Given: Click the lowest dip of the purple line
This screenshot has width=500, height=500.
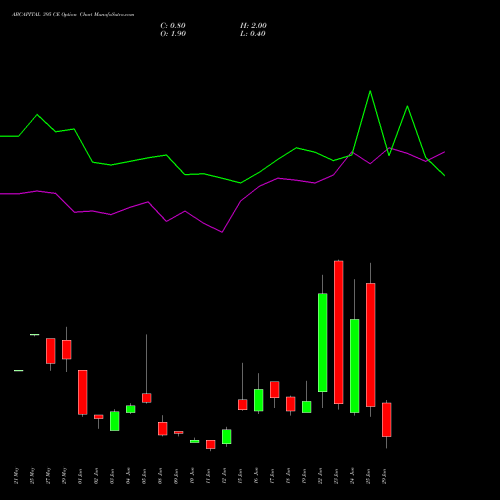Looking at the screenshot, I should pyautogui.click(x=222, y=232).
